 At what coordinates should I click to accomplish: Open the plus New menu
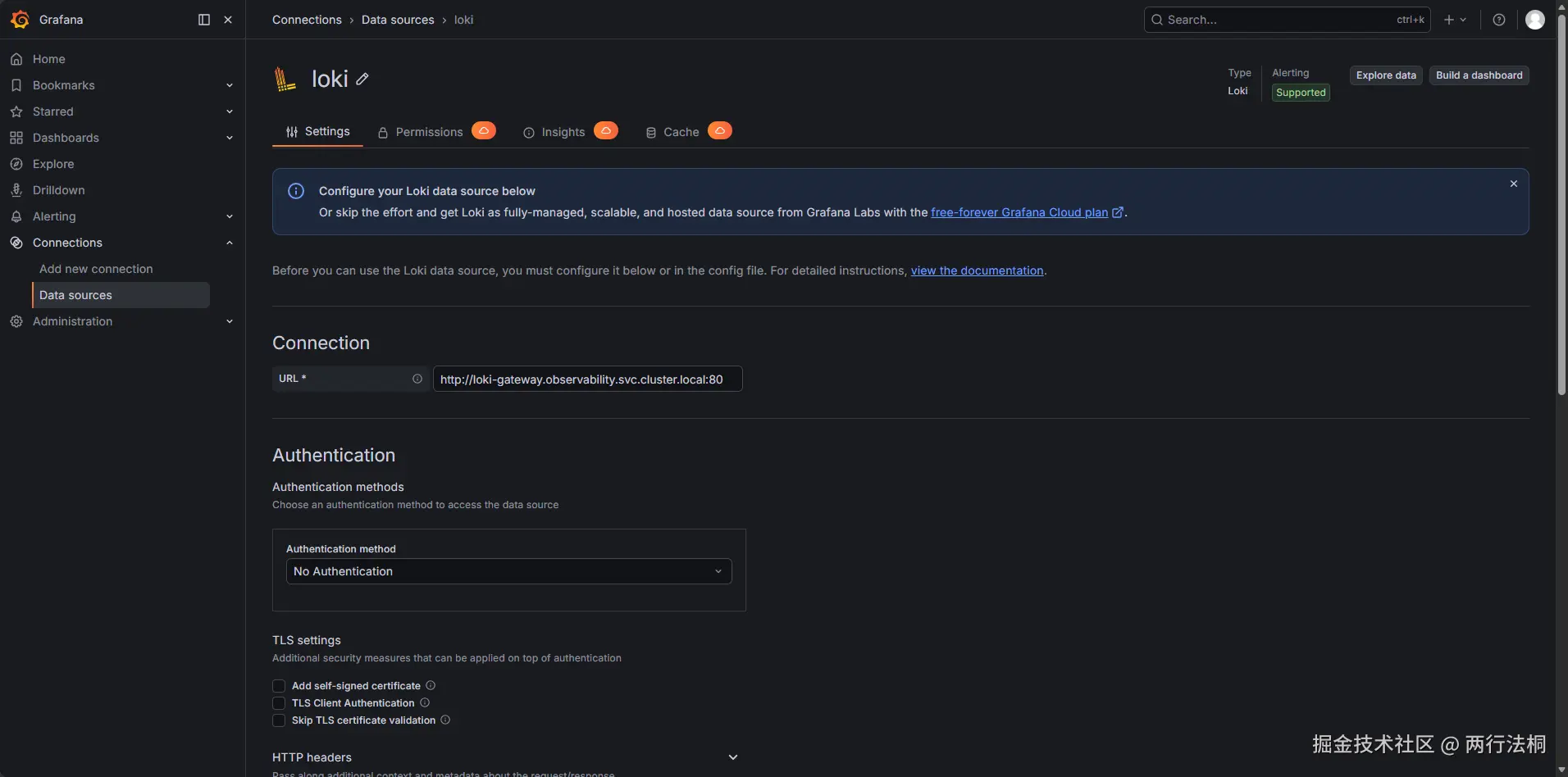coord(1455,20)
